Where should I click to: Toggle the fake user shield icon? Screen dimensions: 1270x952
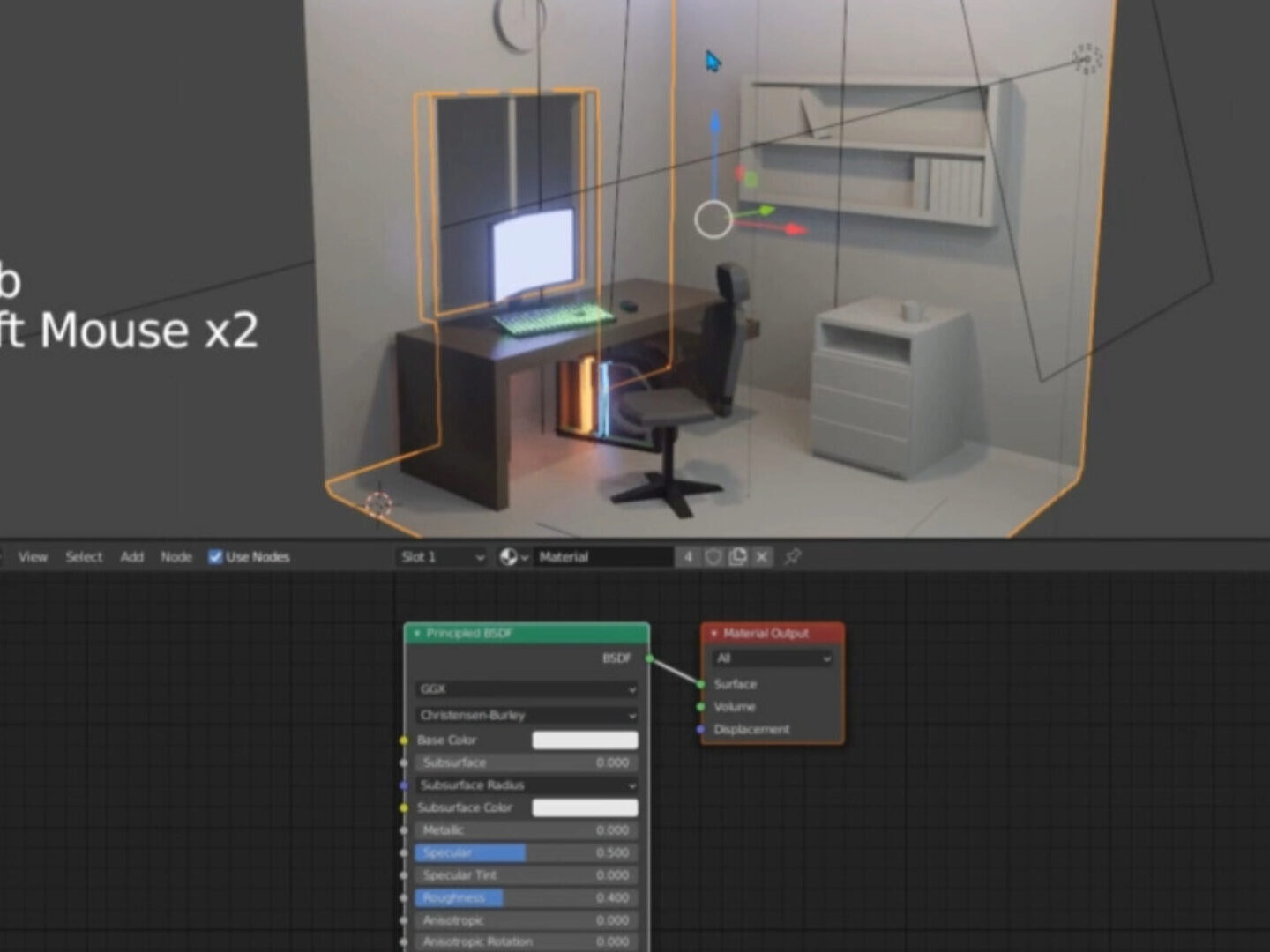713,557
